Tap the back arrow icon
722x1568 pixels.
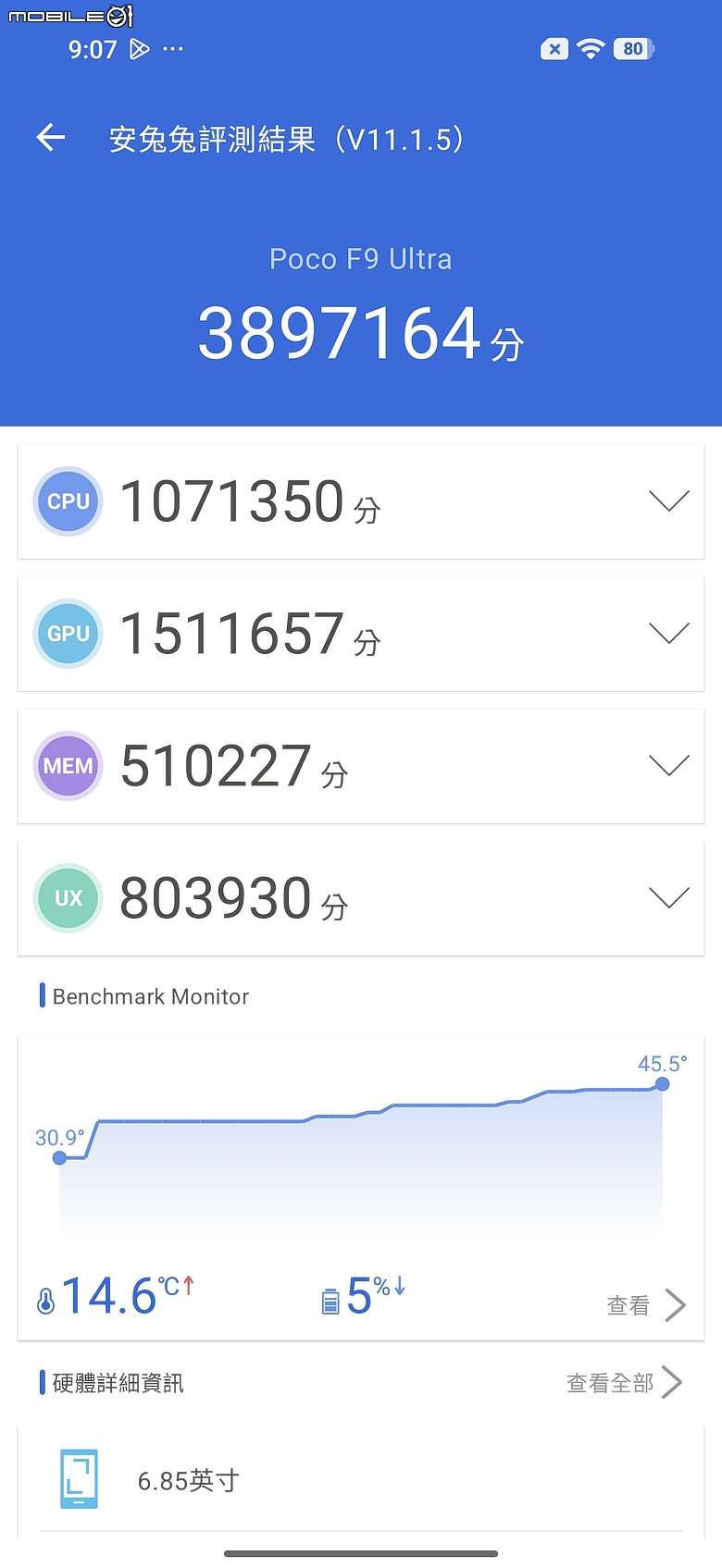click(x=51, y=138)
